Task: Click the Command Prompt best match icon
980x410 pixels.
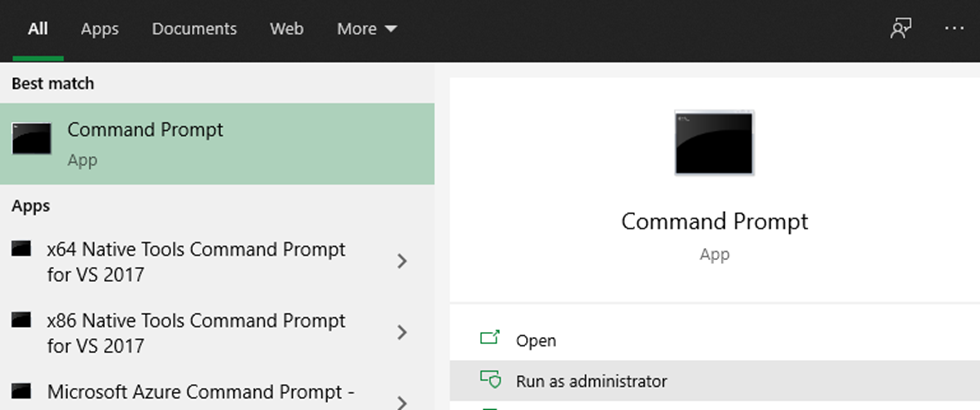Action: pos(32,139)
